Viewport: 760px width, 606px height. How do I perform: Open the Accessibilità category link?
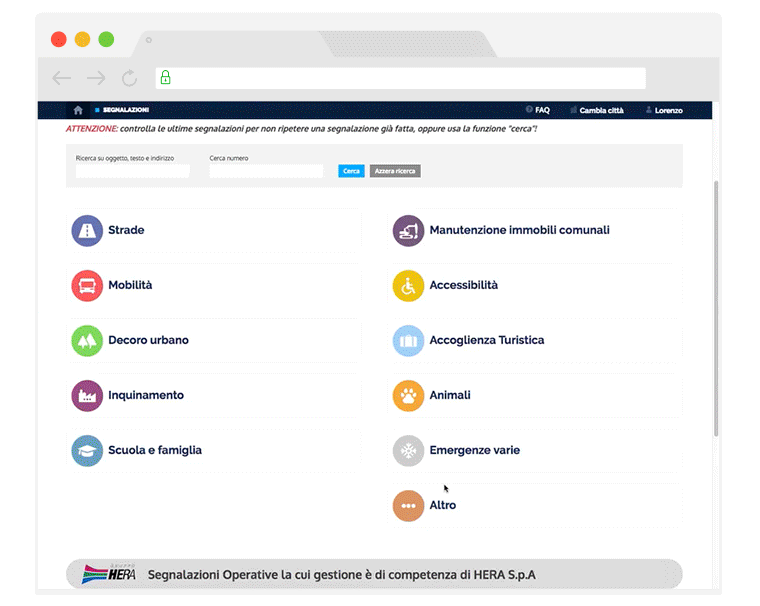tap(463, 285)
